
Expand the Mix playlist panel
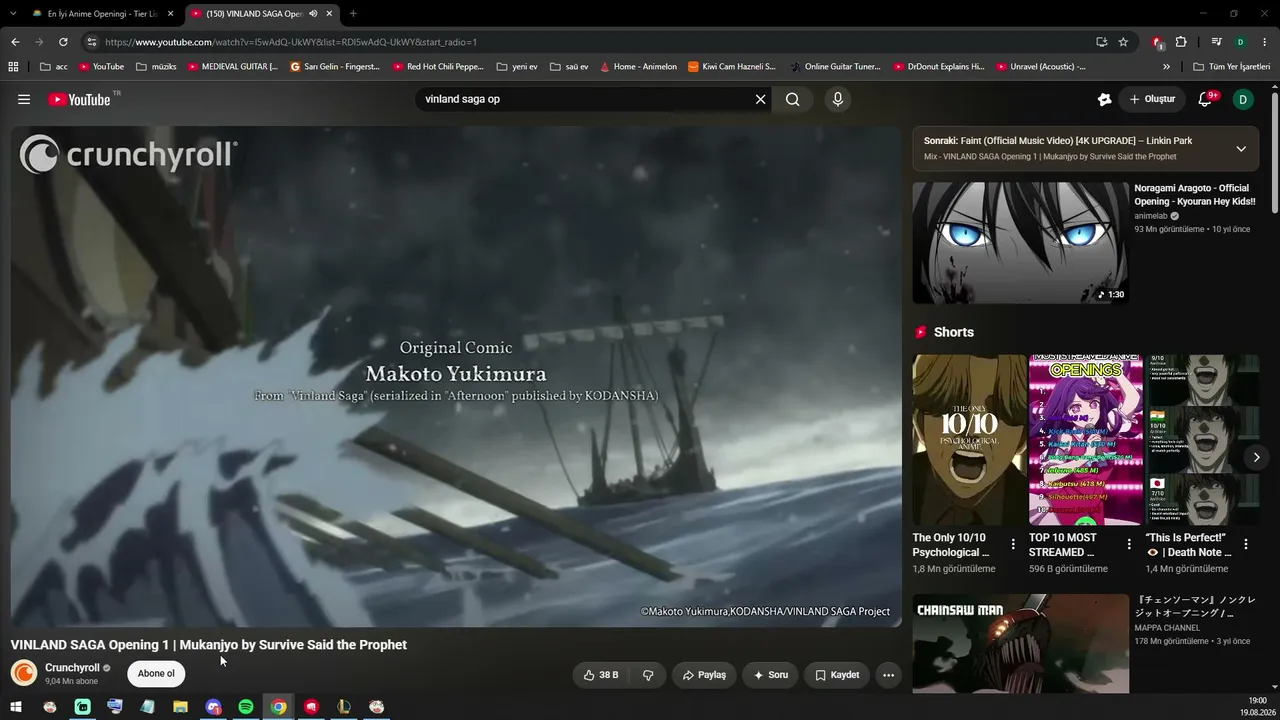point(1241,149)
